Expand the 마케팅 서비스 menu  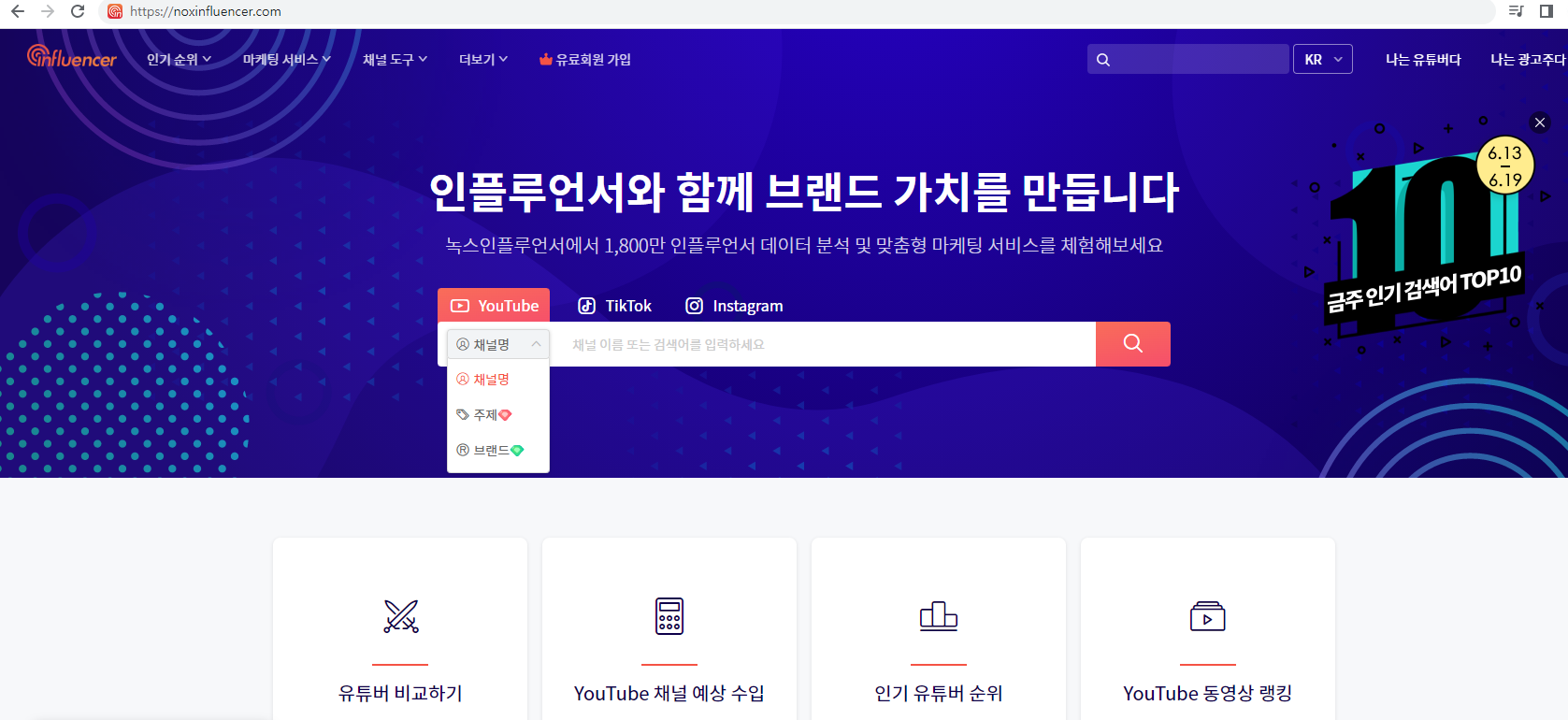(x=287, y=59)
